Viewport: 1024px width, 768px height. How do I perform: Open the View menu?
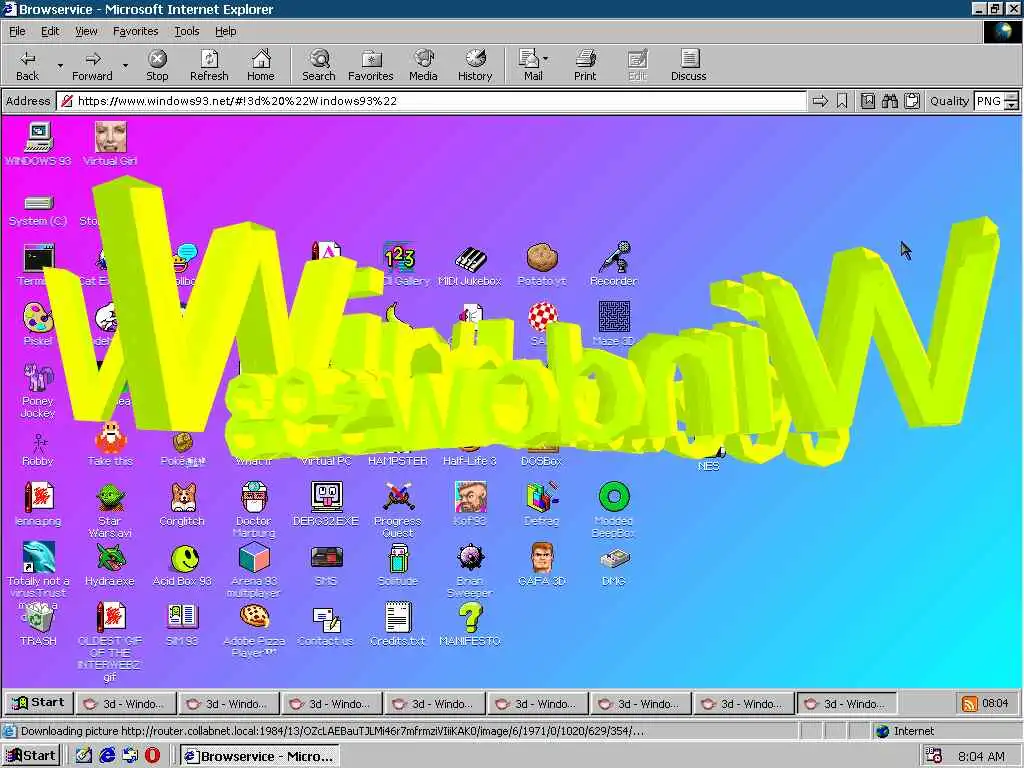coord(86,31)
